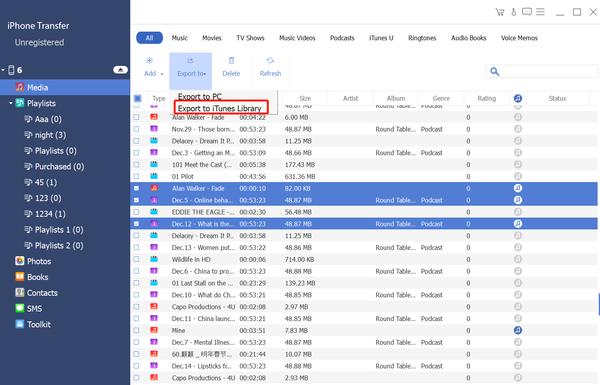
Task: Open the feedback chat icon
Action: pos(527,12)
